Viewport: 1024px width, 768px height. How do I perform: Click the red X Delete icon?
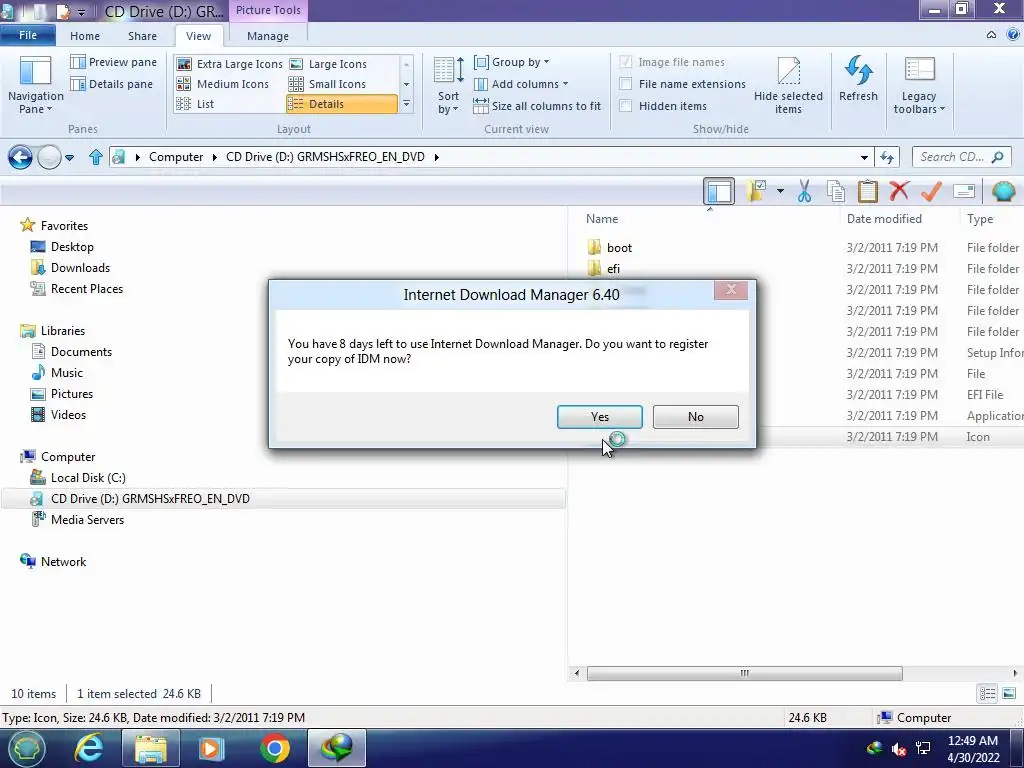pyautogui.click(x=899, y=191)
